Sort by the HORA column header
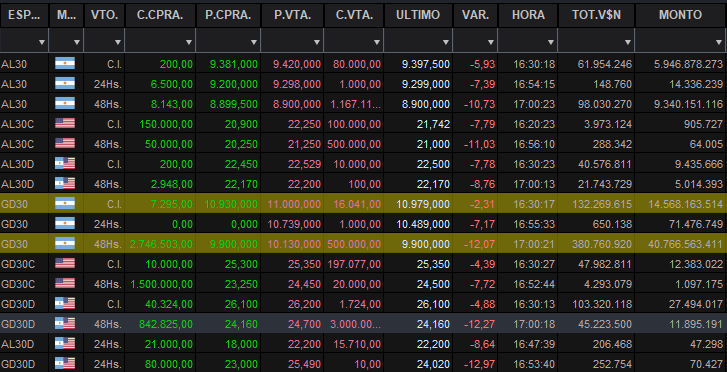Image resolution: width=727 pixels, height=372 pixels. click(x=528, y=15)
